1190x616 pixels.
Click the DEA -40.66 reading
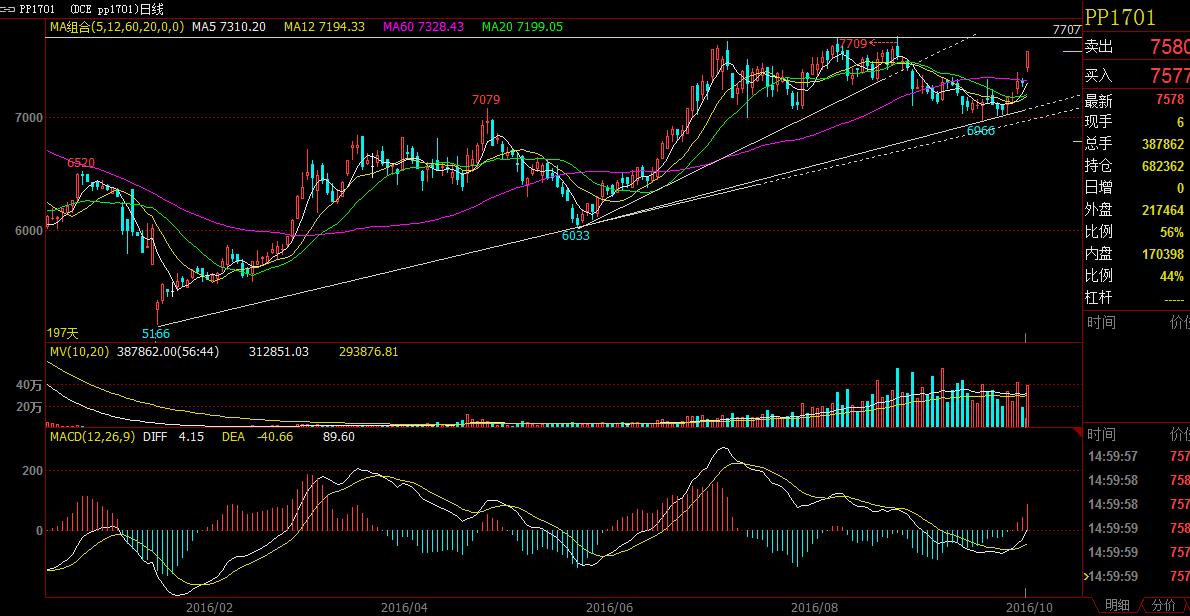(x=257, y=437)
